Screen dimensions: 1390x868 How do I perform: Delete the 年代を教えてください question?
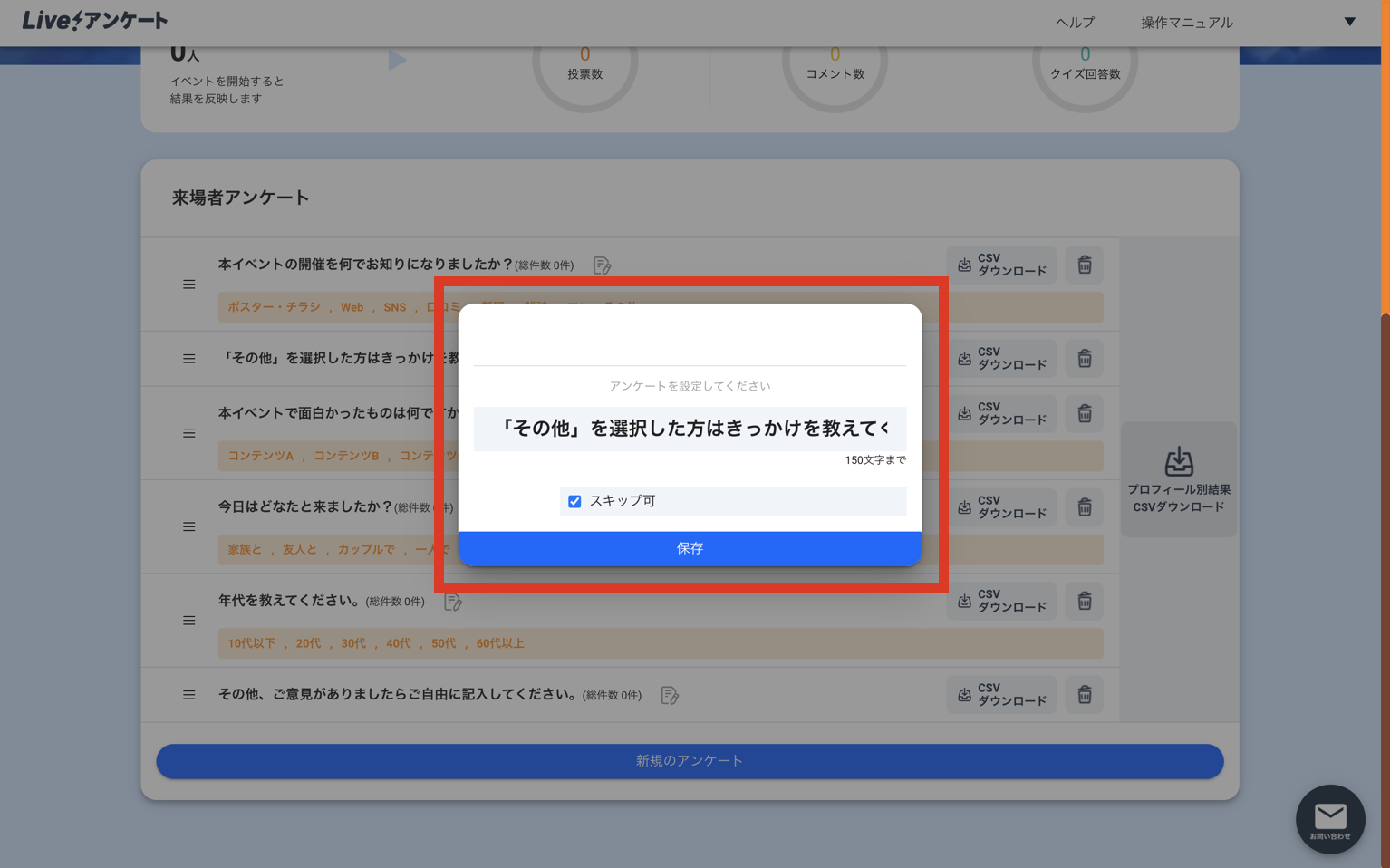click(x=1084, y=602)
